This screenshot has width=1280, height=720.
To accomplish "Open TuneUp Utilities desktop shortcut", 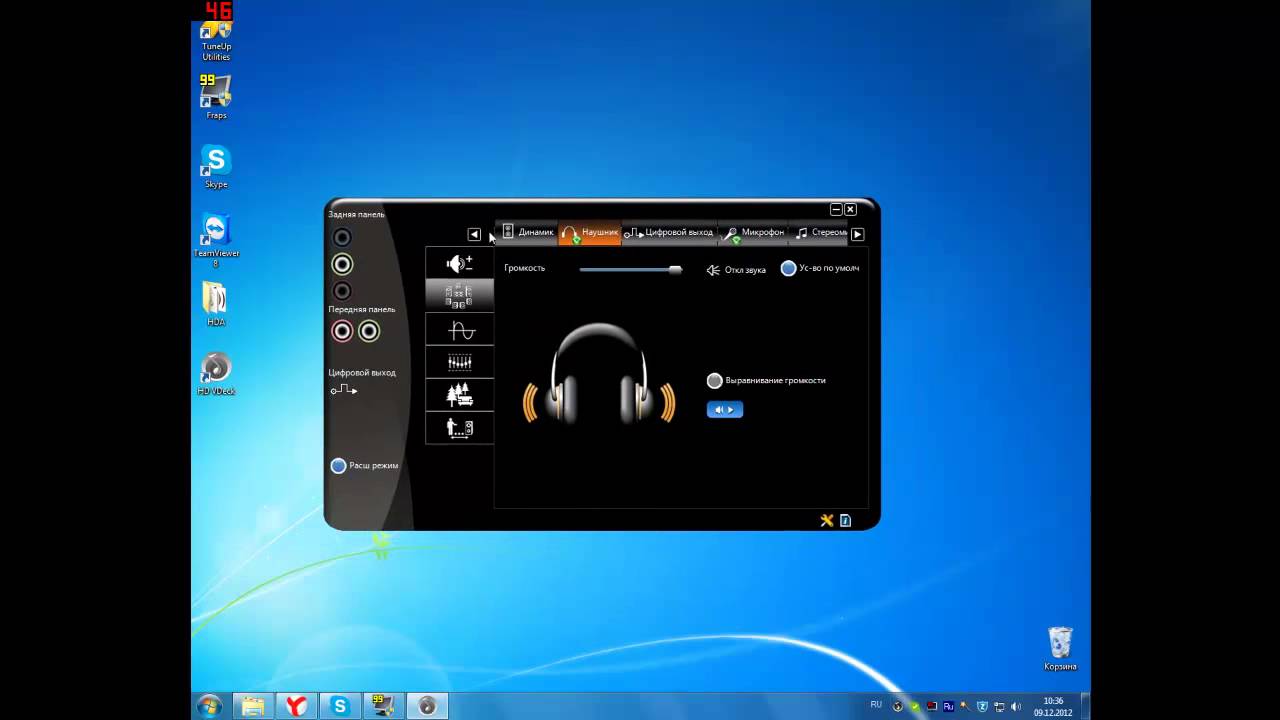I will click(216, 40).
